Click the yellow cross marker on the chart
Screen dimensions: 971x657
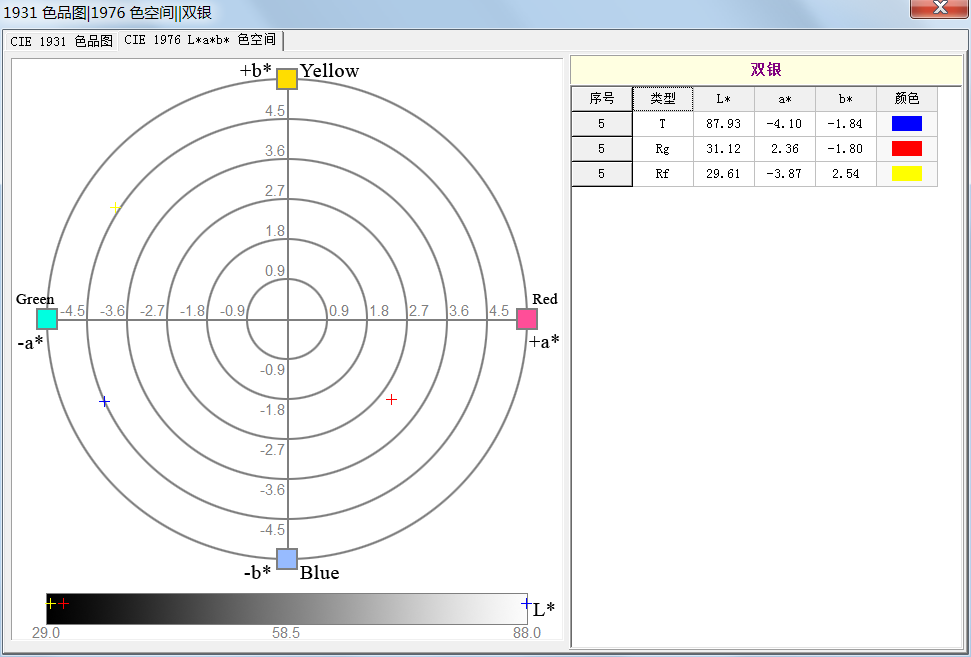[115, 207]
